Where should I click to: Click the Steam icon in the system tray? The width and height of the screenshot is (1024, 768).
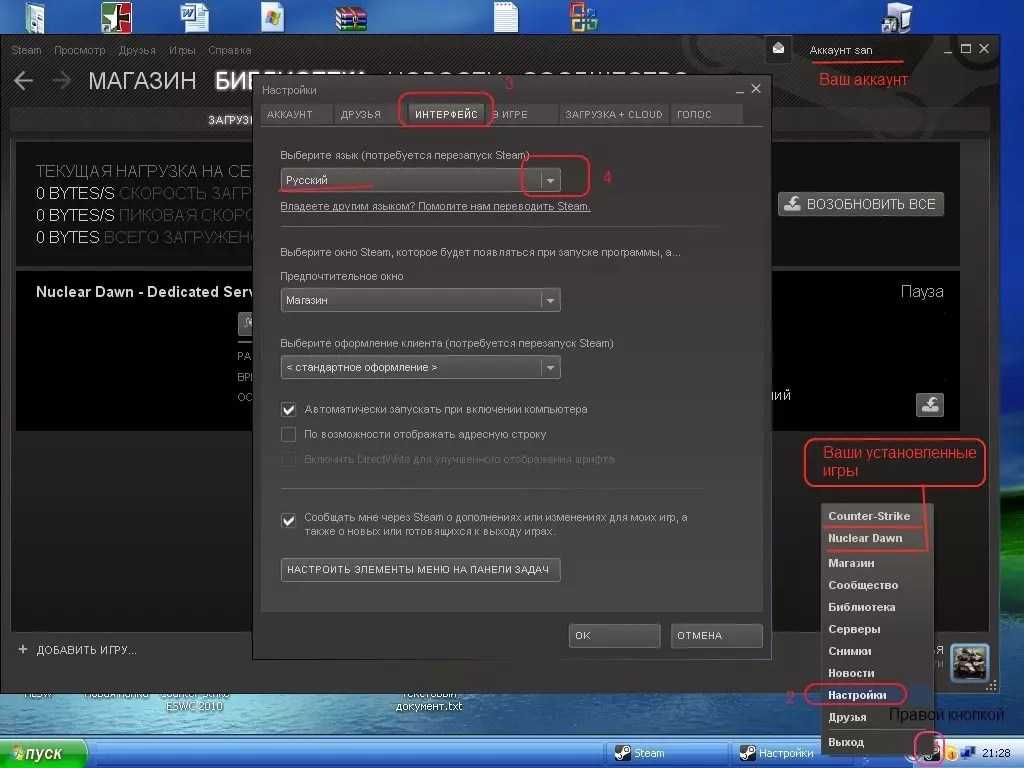pos(930,752)
